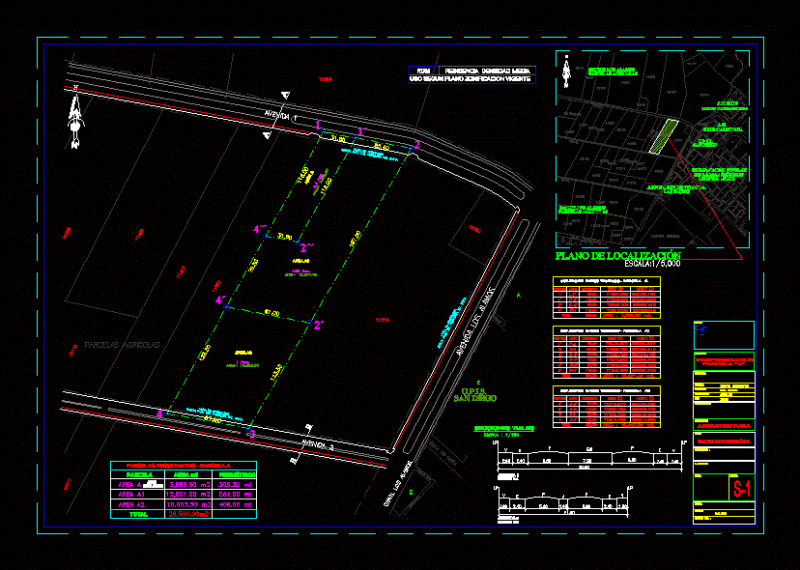Select the 'AVENIDA 1' road label
800x570 pixels.
(x=280, y=117)
